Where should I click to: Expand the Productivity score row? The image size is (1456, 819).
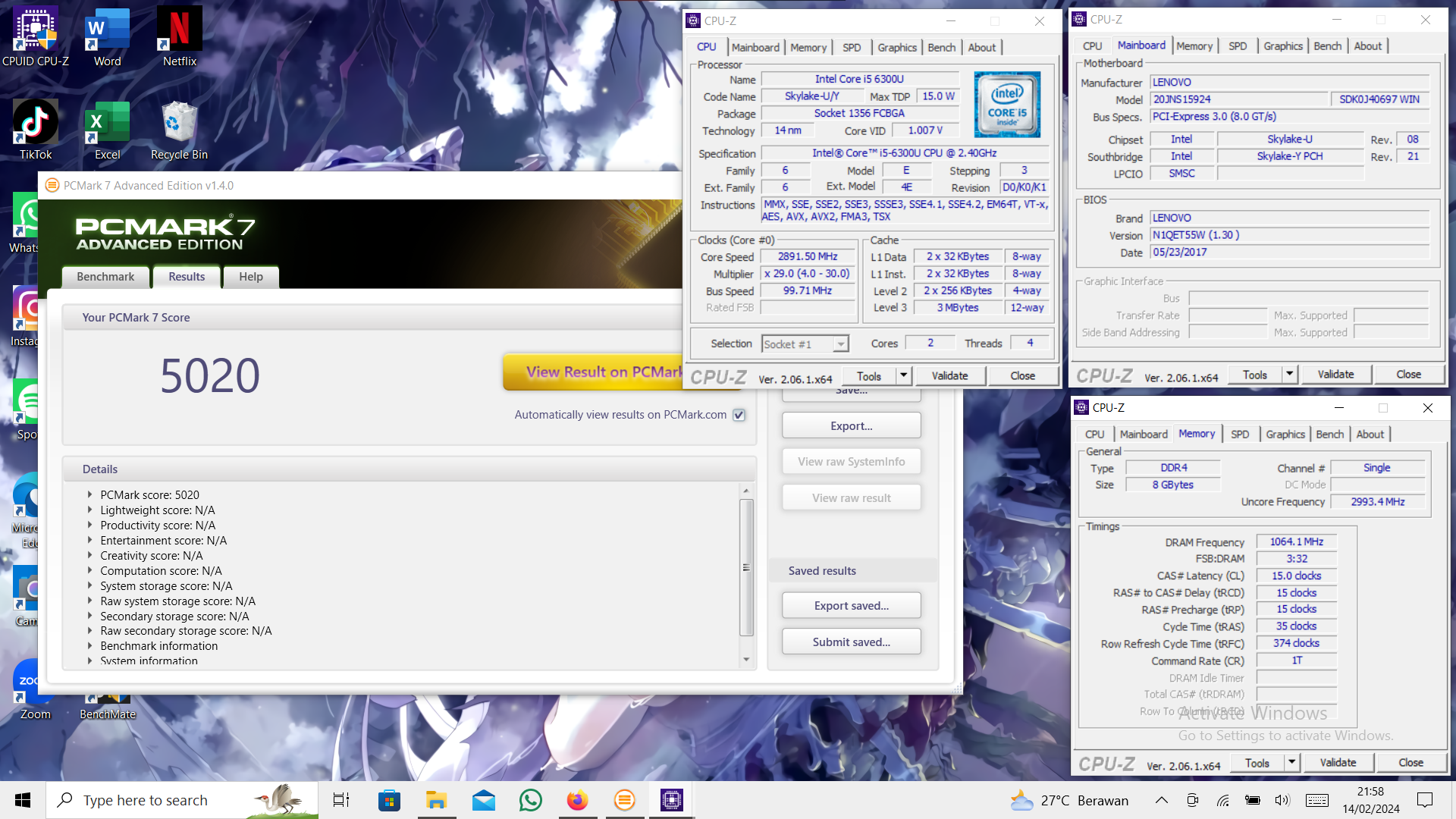point(89,525)
